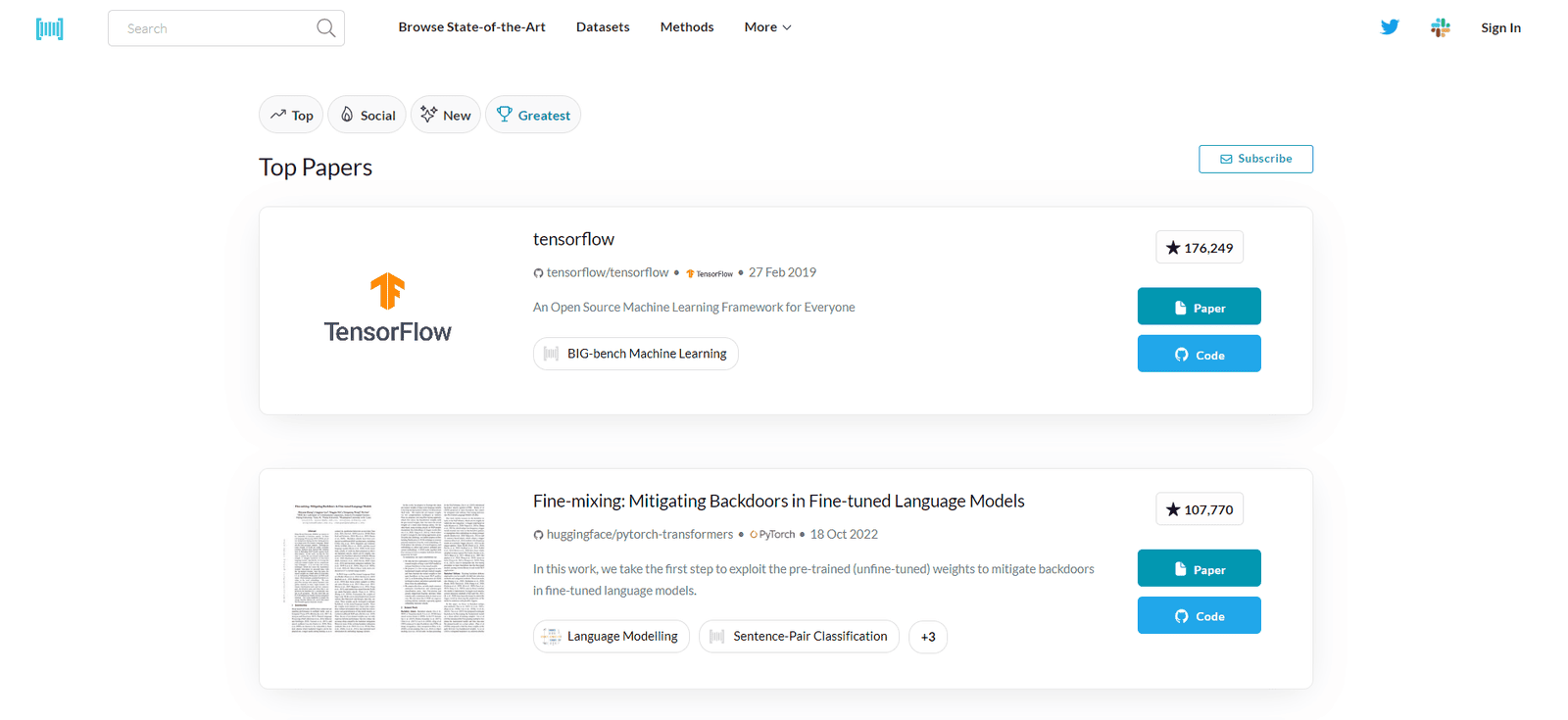Open Browse State-of-the-Art page
Image resolution: width=1568 pixels, height=720 pixels.
coord(471,27)
